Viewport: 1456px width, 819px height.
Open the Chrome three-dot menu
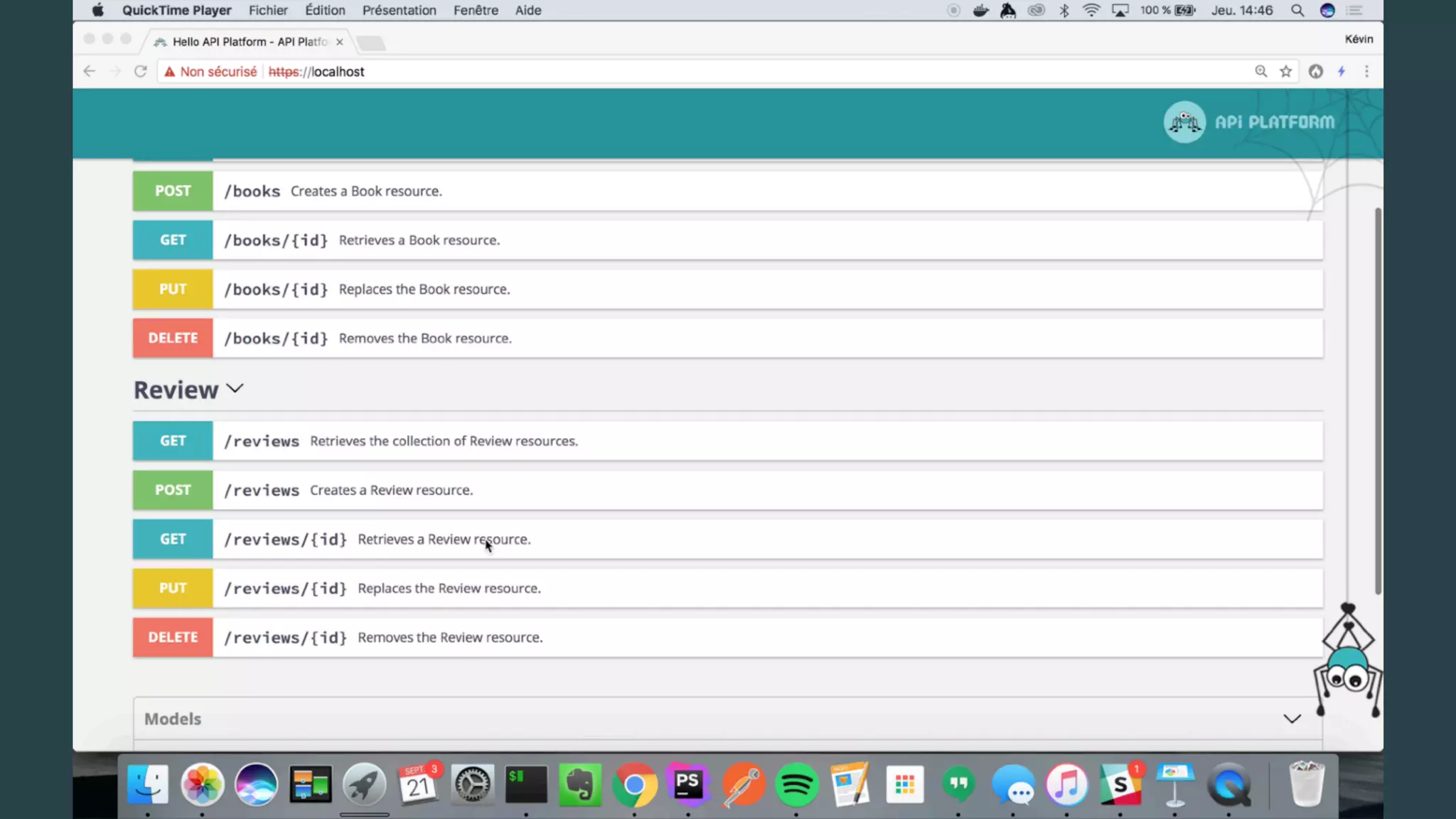tap(1366, 71)
